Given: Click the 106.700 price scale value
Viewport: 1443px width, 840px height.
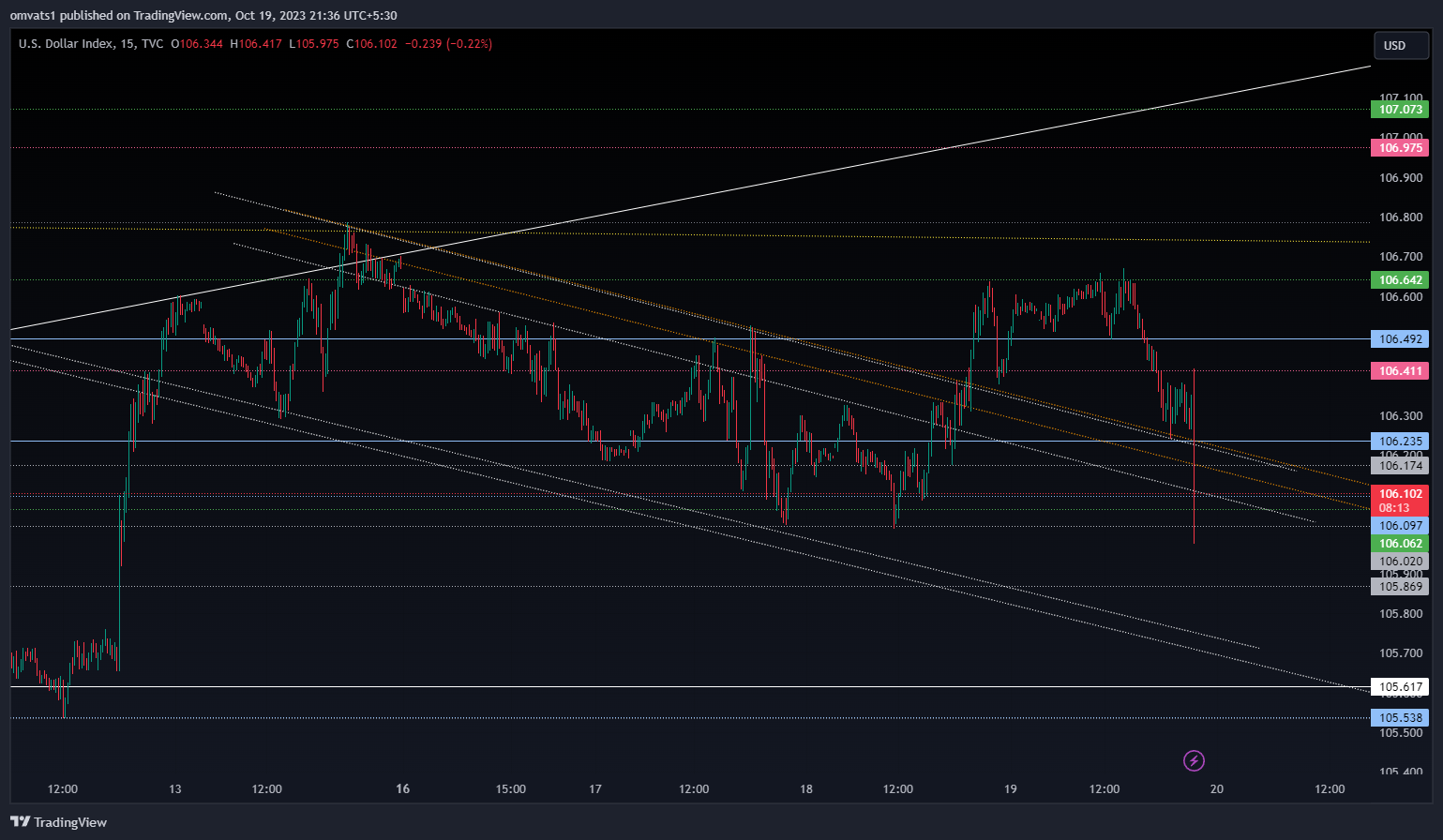Looking at the screenshot, I should [1401, 257].
